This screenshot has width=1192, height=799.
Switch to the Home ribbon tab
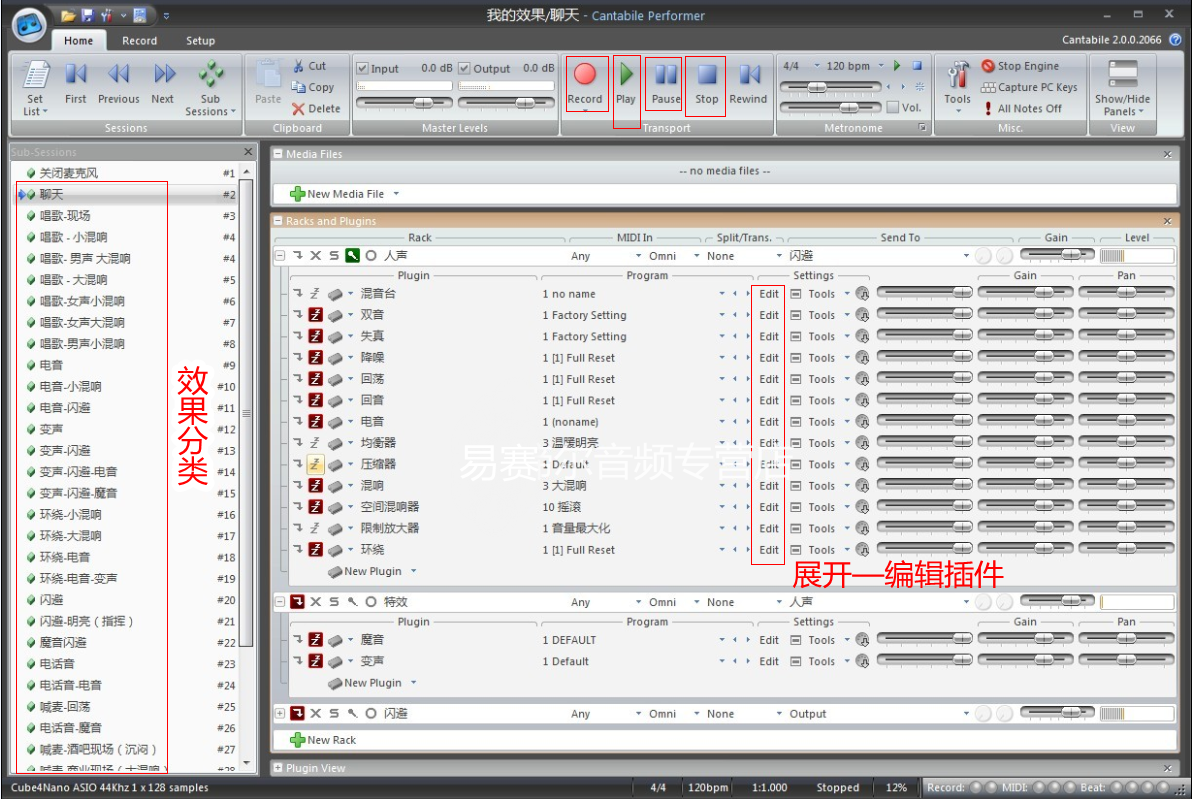[x=78, y=40]
